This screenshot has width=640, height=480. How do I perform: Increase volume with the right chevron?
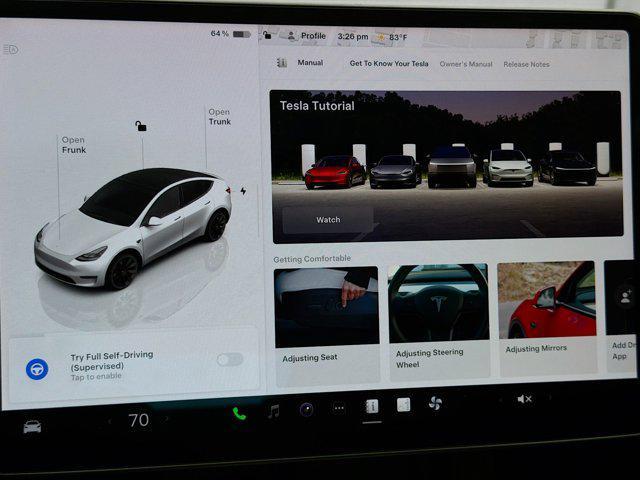pos(550,397)
